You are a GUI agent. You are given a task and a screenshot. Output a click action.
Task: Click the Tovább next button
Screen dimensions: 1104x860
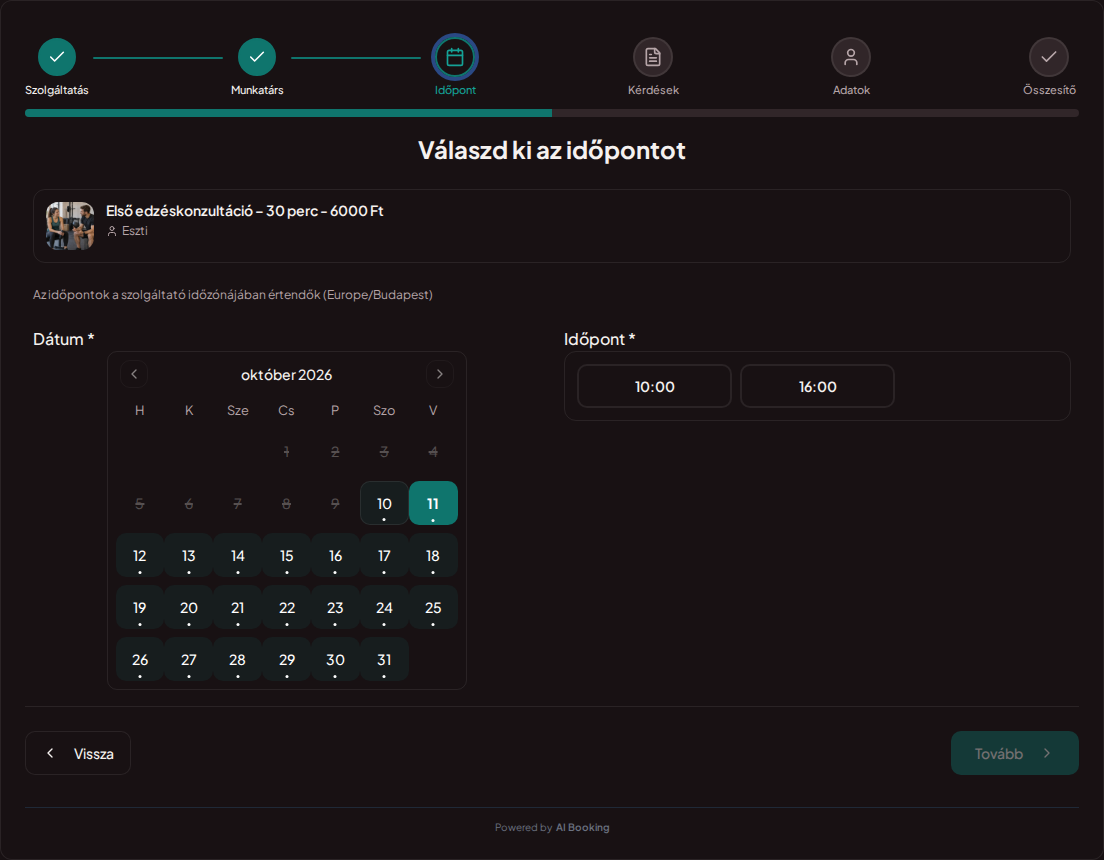click(1015, 753)
